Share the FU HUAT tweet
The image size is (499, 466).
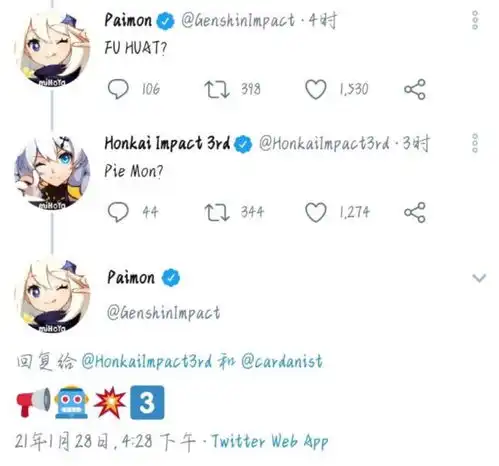tap(415, 89)
